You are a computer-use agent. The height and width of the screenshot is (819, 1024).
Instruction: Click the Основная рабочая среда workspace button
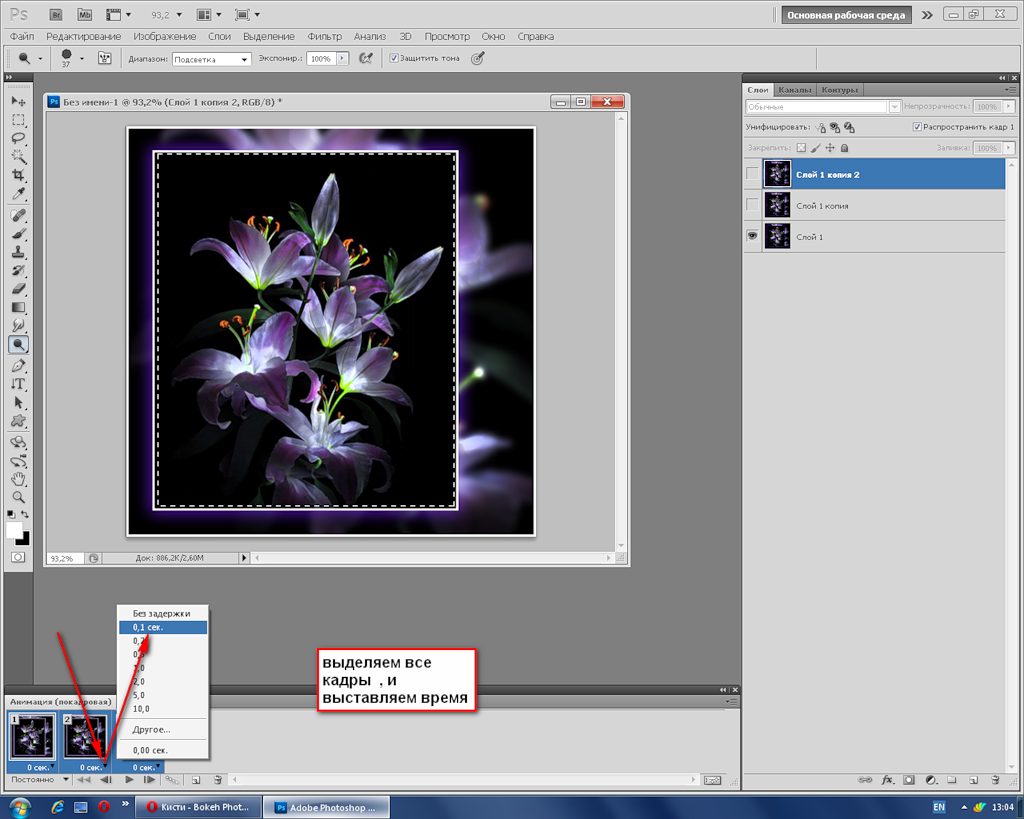(847, 15)
